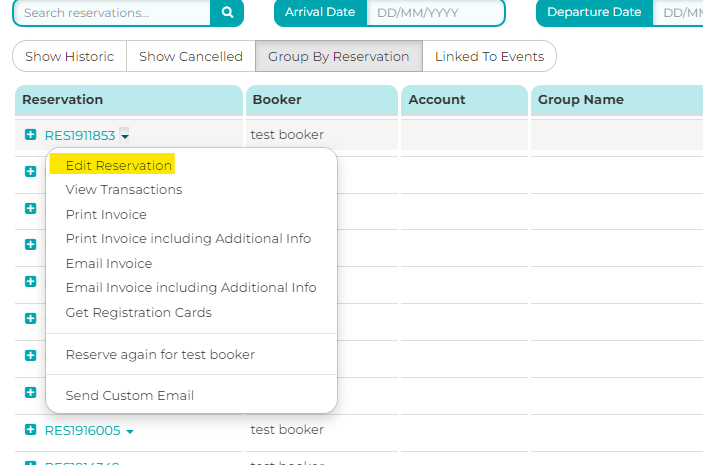The width and height of the screenshot is (703, 465).
Task: Open the dropdown caret beside RES1916005
Action: point(130,431)
